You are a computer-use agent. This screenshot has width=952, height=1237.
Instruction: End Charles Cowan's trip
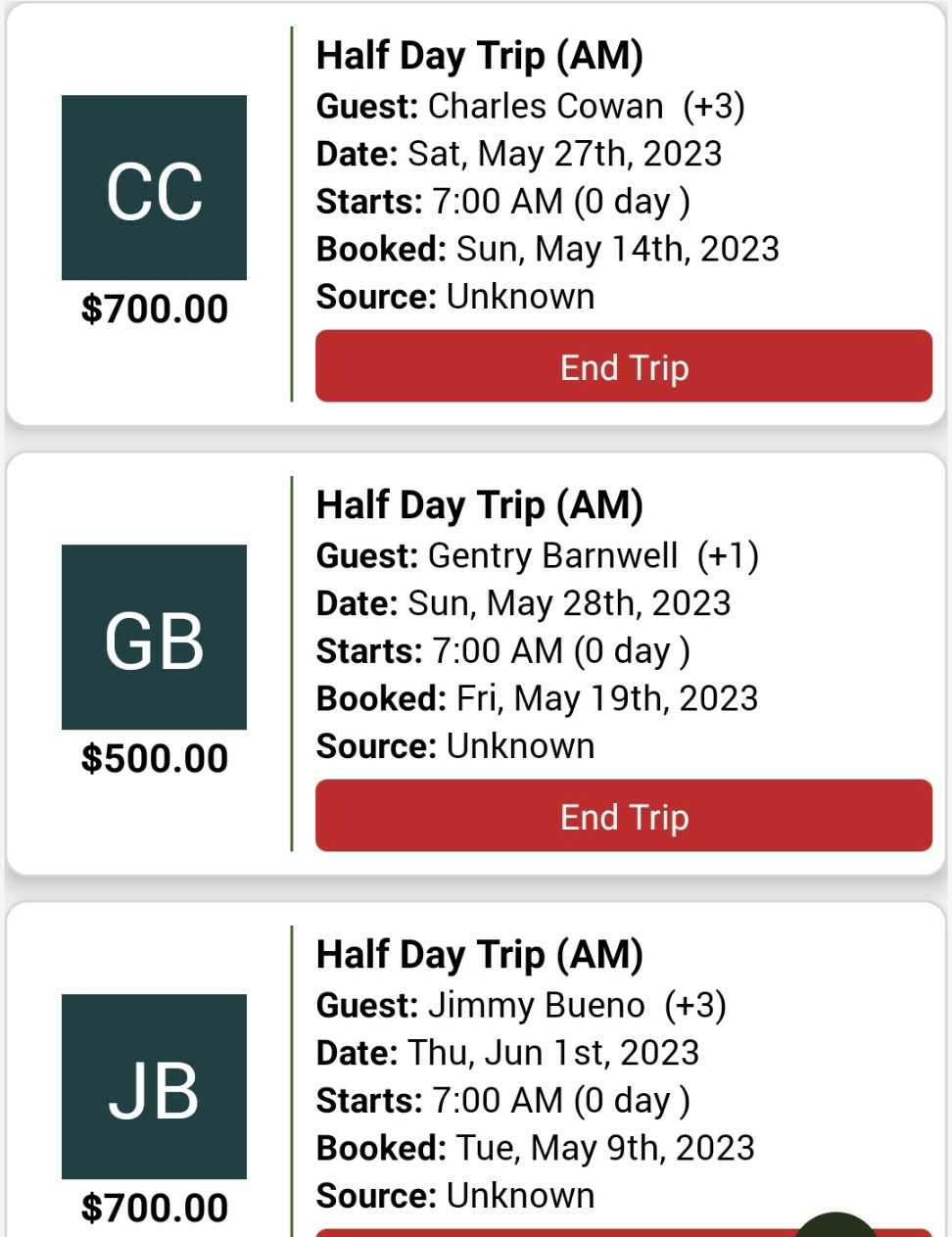[624, 366]
